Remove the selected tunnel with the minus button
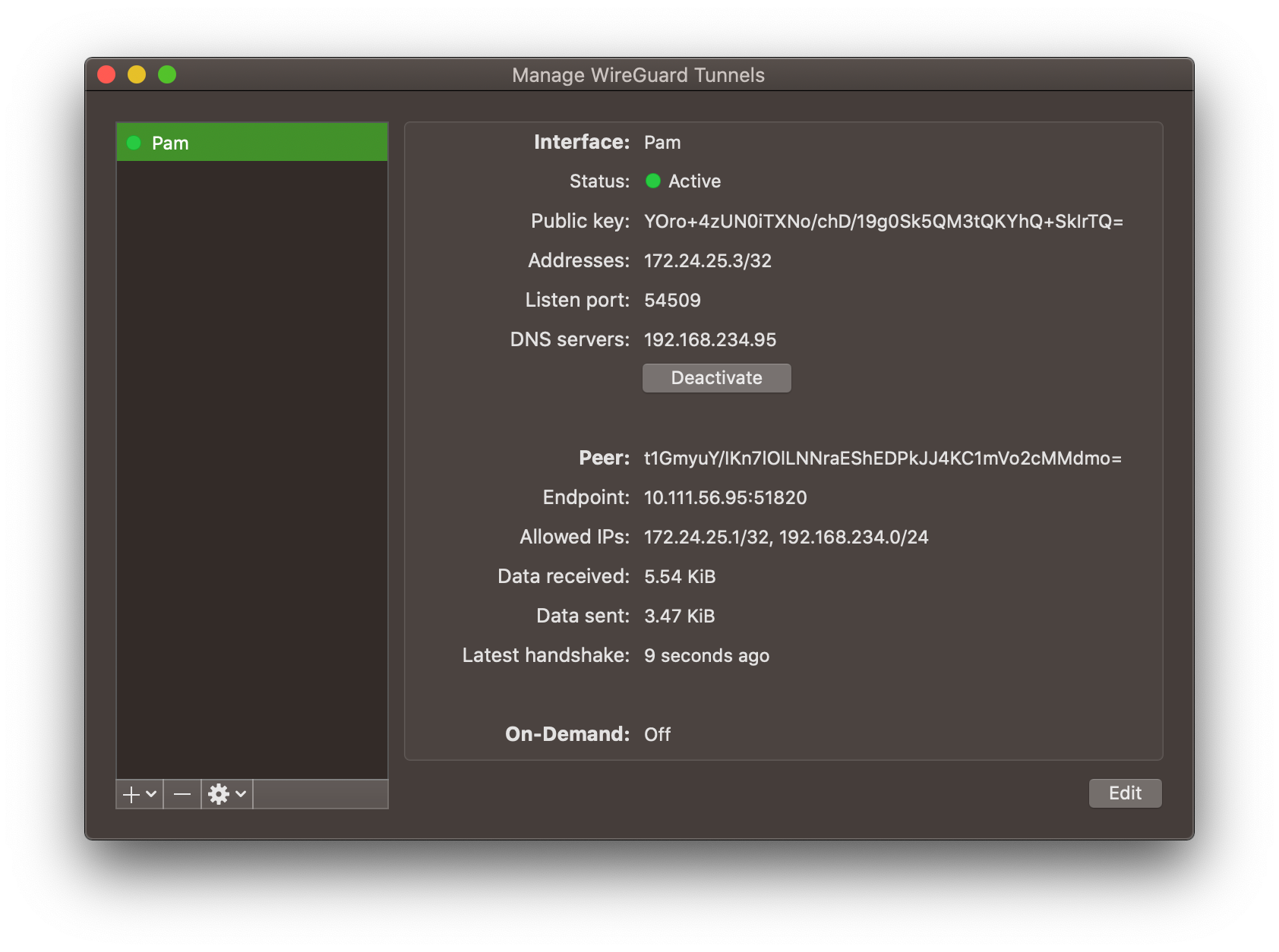The height and width of the screenshot is (952, 1279). (182, 794)
